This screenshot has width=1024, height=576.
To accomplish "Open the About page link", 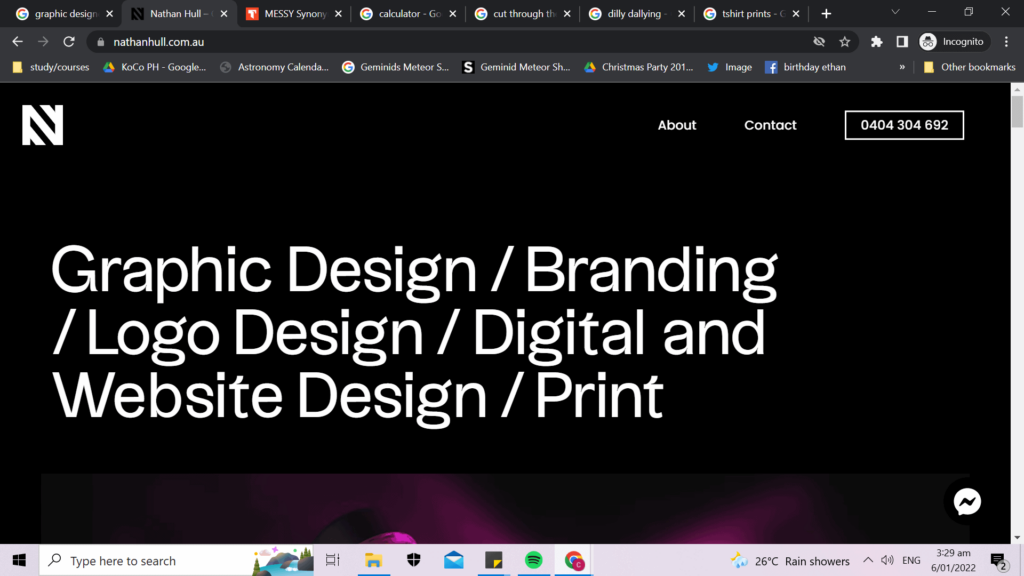I will (x=677, y=125).
